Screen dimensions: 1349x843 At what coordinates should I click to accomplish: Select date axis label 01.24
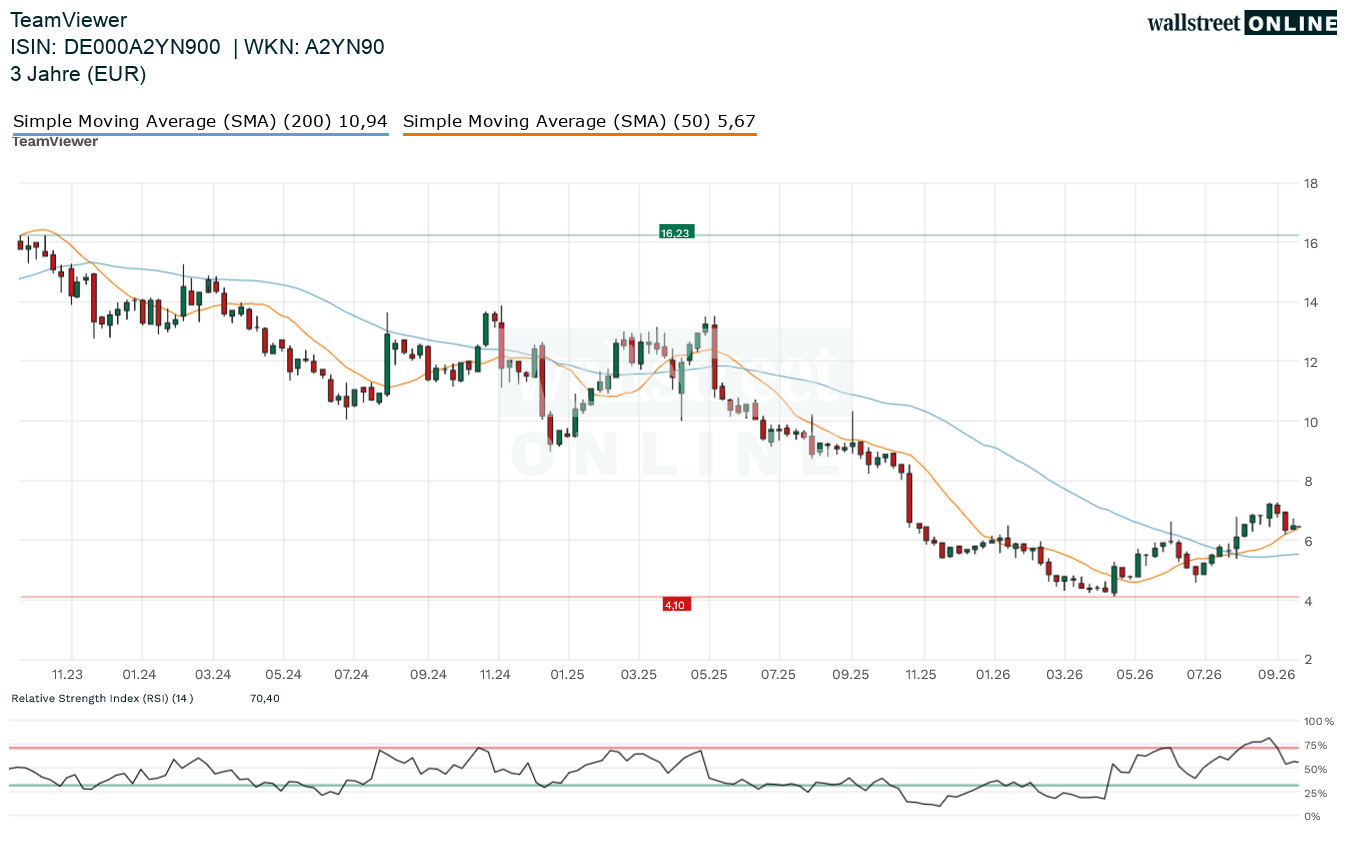tap(140, 675)
